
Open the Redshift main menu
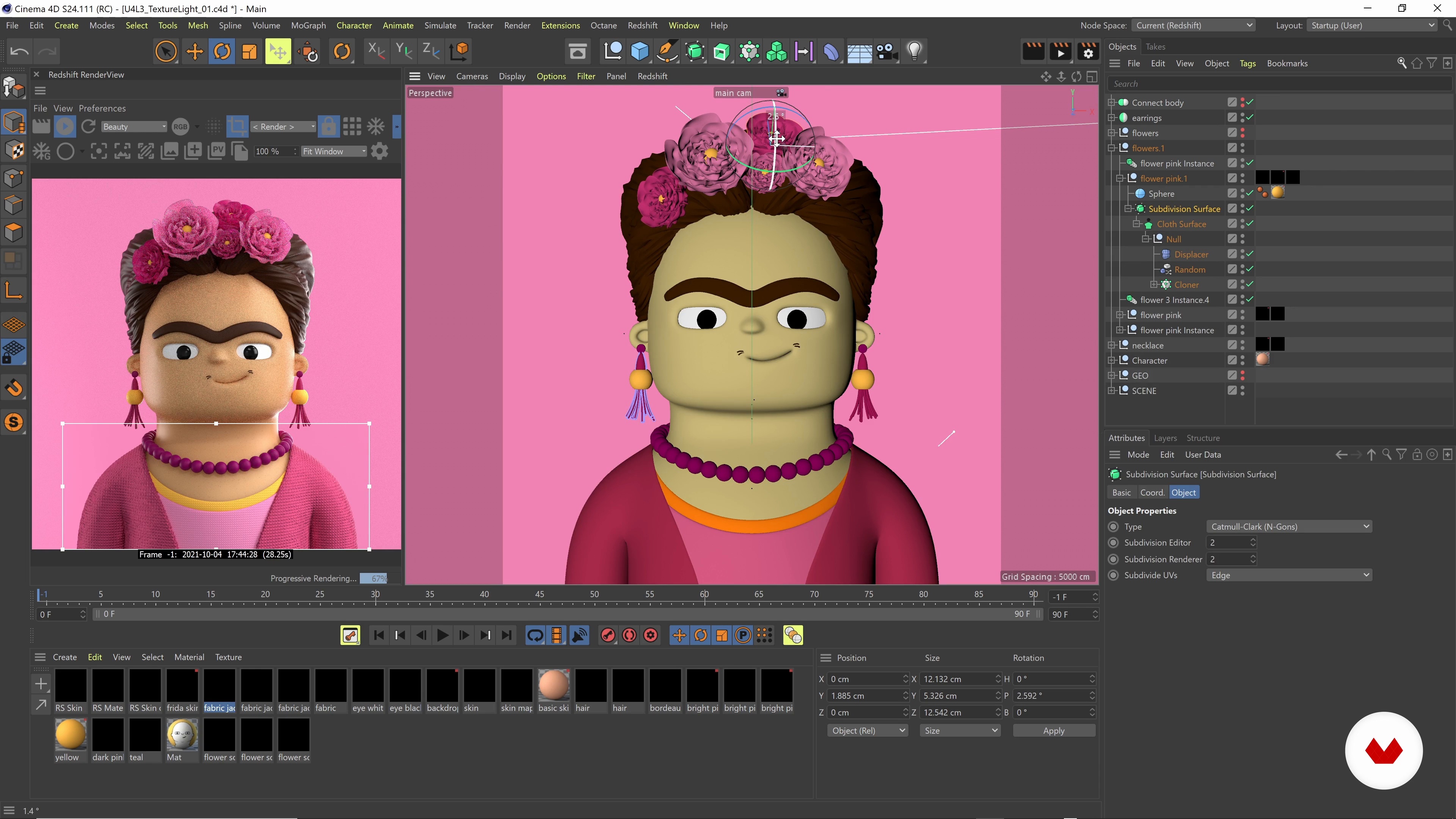pyautogui.click(x=642, y=25)
